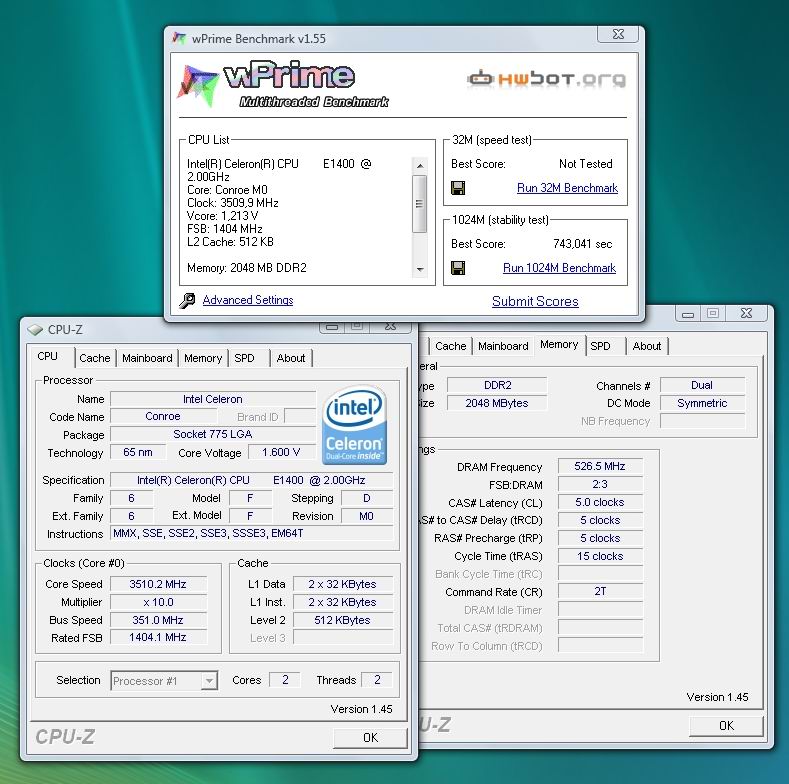
Task: Click the DRAM Frequency 526.5 MHz field
Action: click(x=600, y=466)
